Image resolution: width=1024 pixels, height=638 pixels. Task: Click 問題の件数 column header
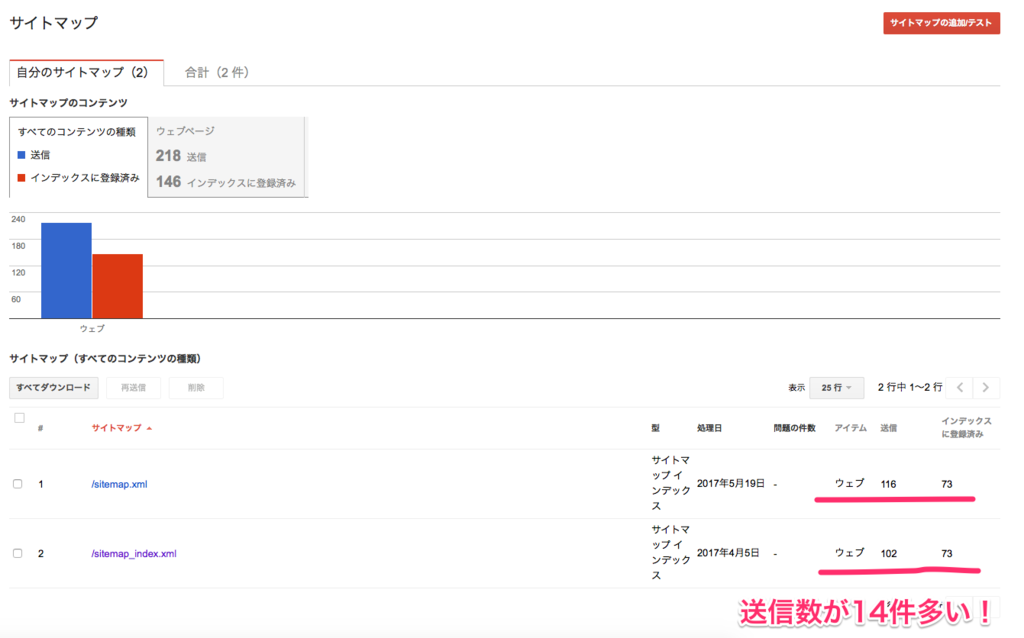tap(795, 428)
